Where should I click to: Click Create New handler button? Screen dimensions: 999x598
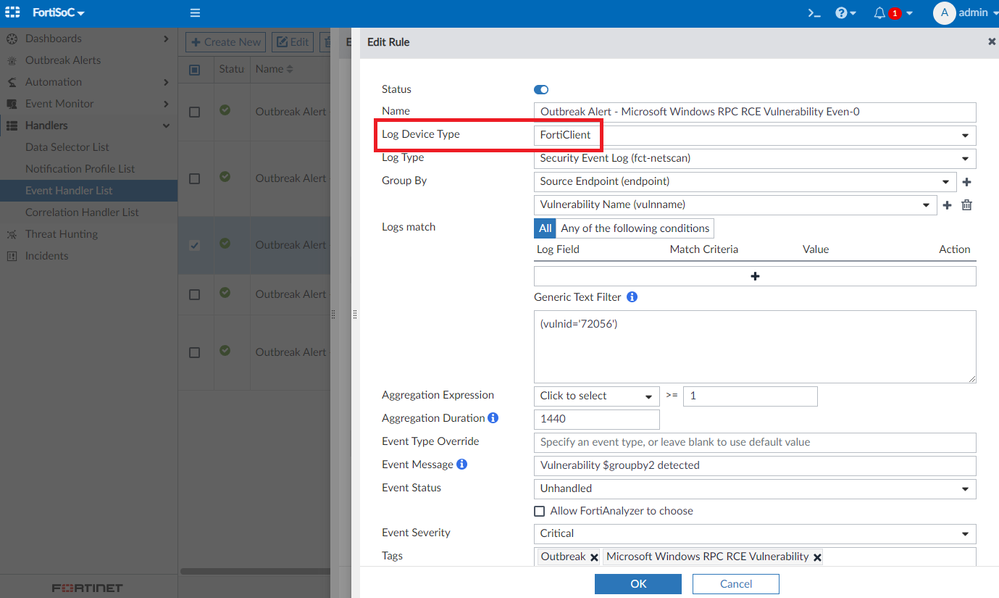pyautogui.click(x=226, y=42)
